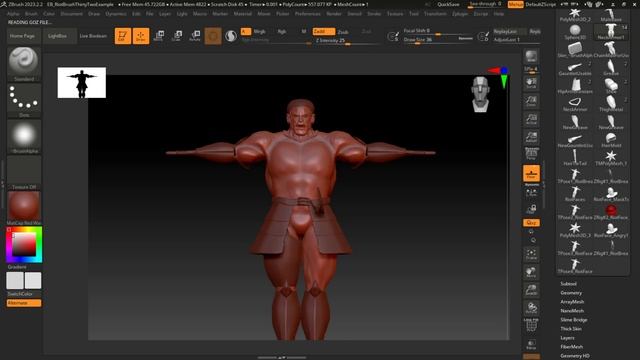
Task: Select the HairTieTail tool thumbnail
Action: pos(575,158)
